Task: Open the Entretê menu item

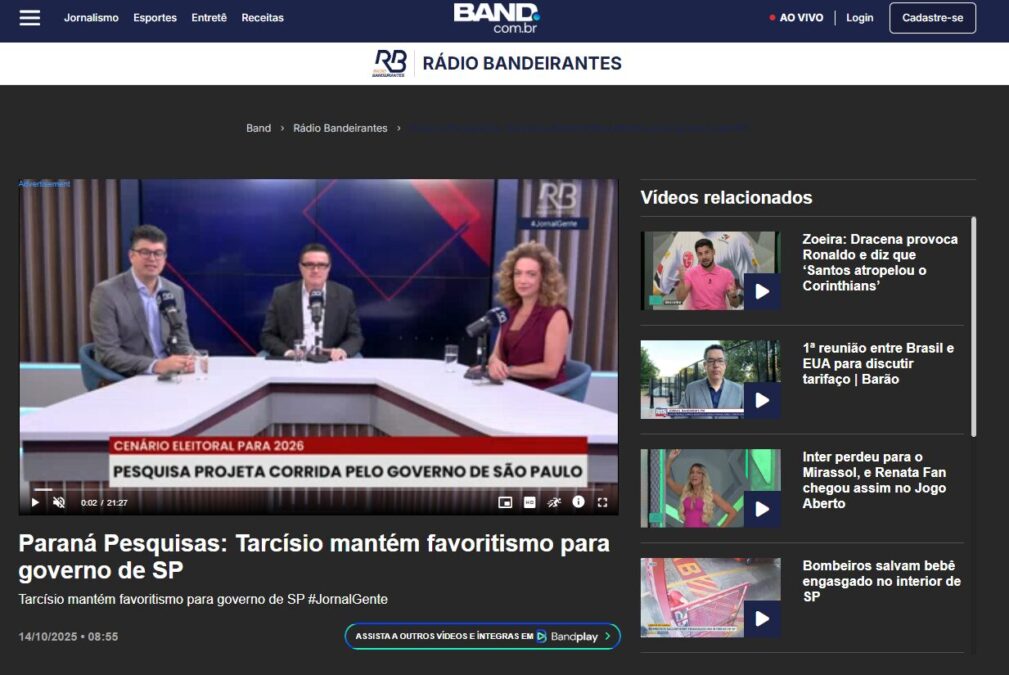Action: click(x=209, y=18)
